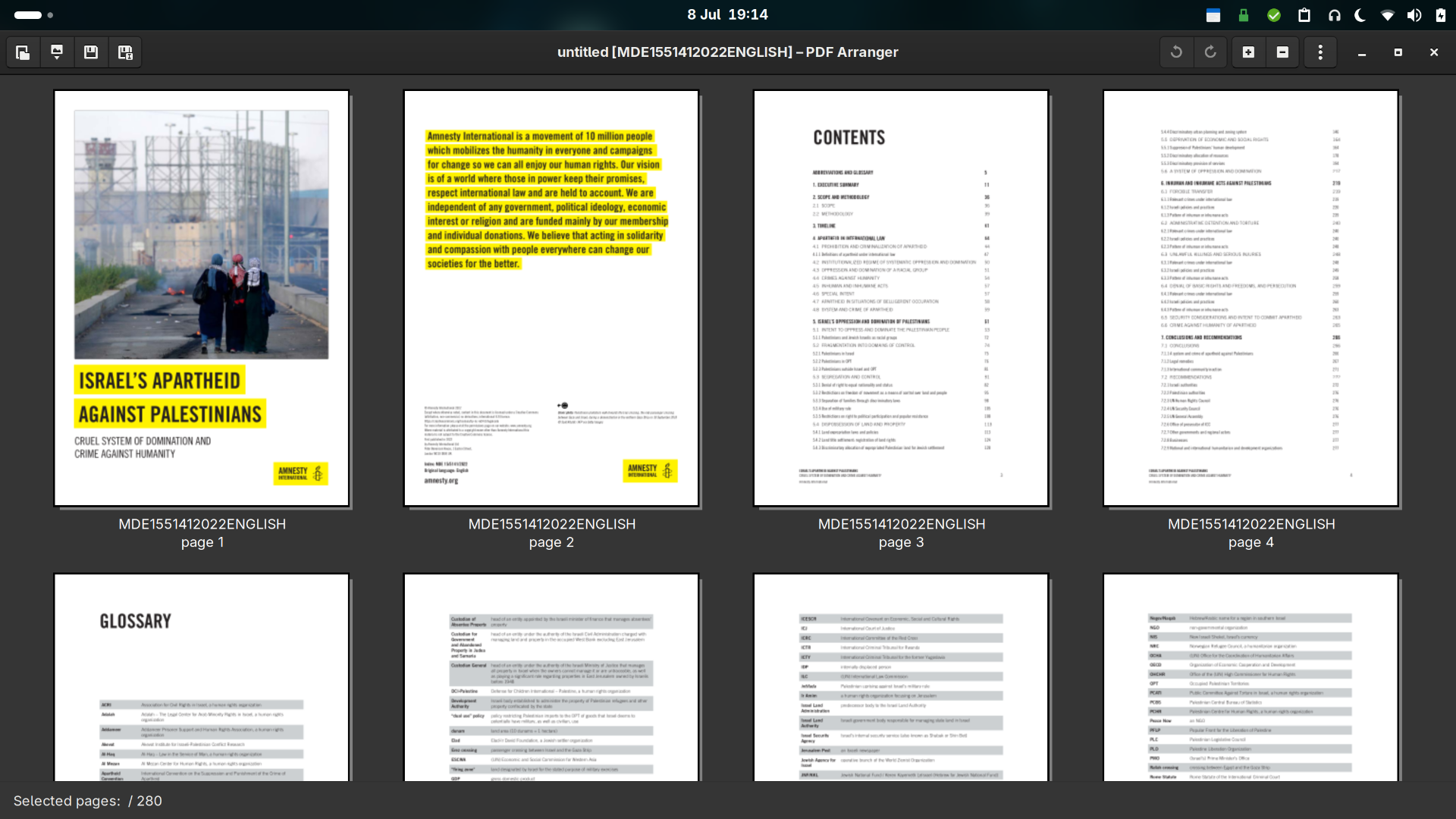The height and width of the screenshot is (819, 1456).
Task: Select page 2 Amnesty statement thumbnail
Action: click(551, 298)
